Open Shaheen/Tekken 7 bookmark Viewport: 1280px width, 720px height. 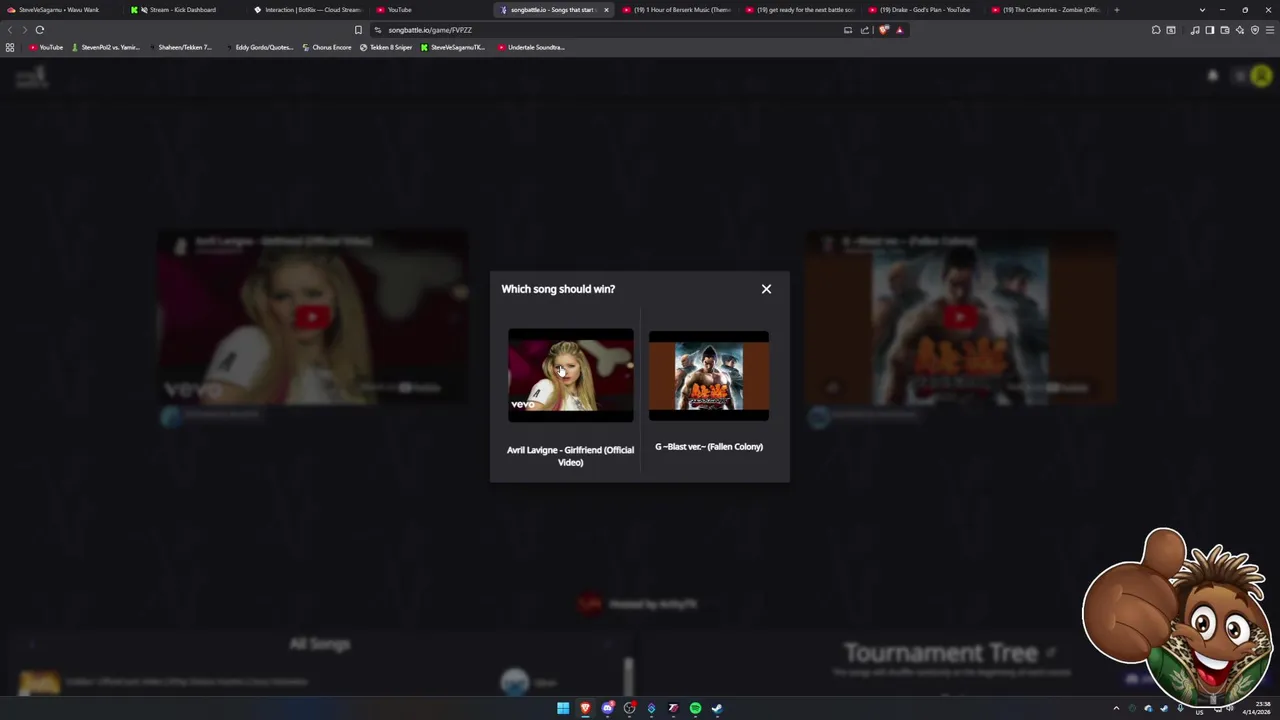pyautogui.click(x=180, y=47)
